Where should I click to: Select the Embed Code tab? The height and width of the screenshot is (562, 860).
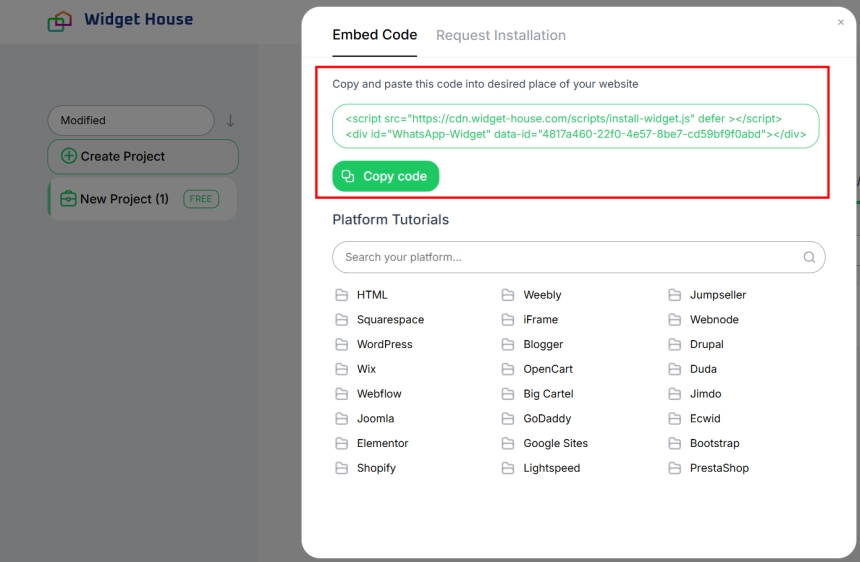click(x=375, y=35)
